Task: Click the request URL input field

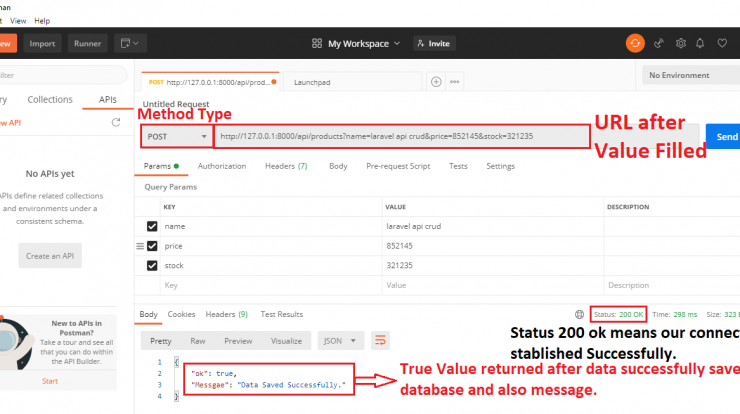Action: coord(402,136)
